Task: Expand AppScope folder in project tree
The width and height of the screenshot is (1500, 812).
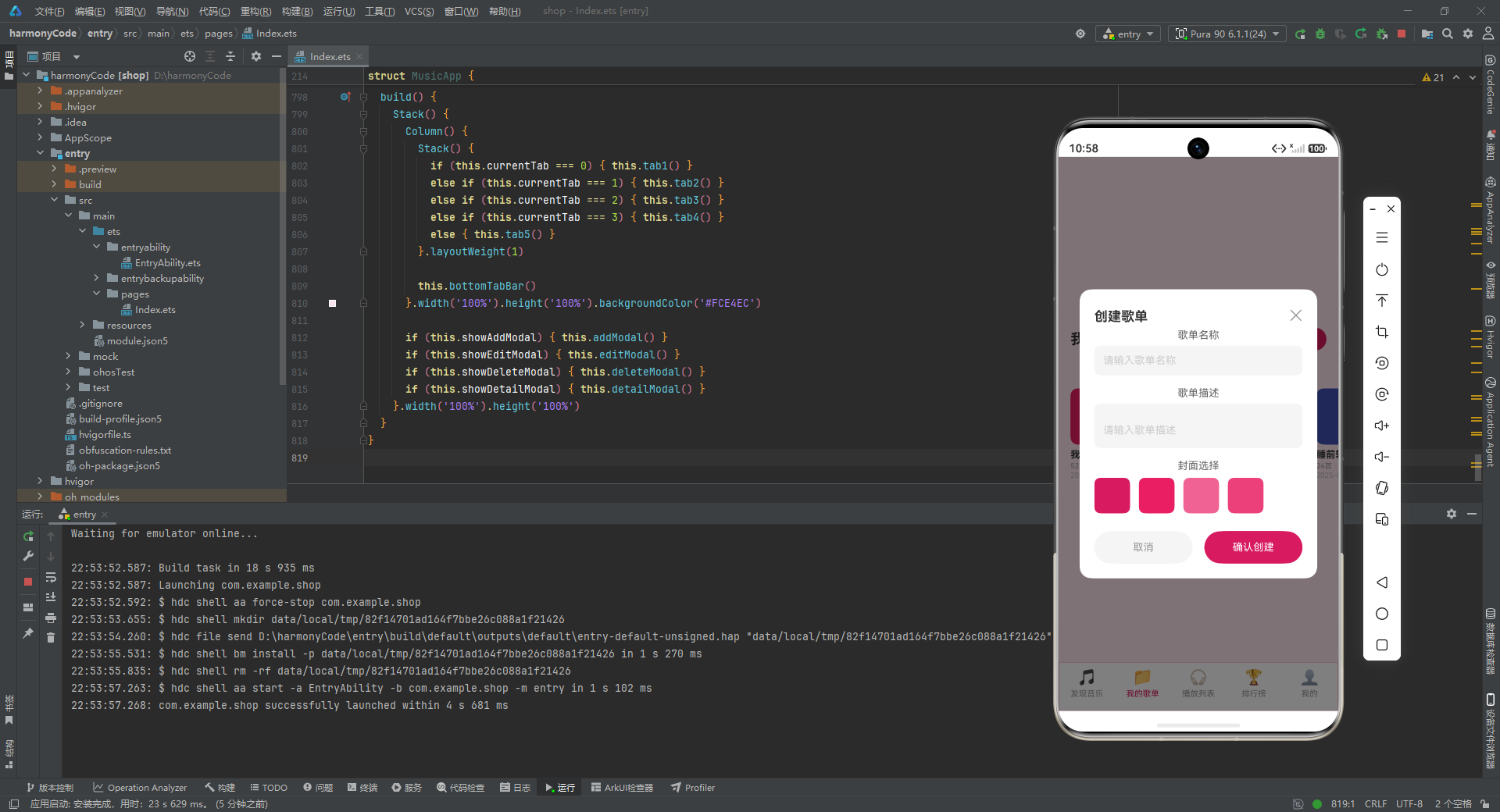Action: point(40,137)
